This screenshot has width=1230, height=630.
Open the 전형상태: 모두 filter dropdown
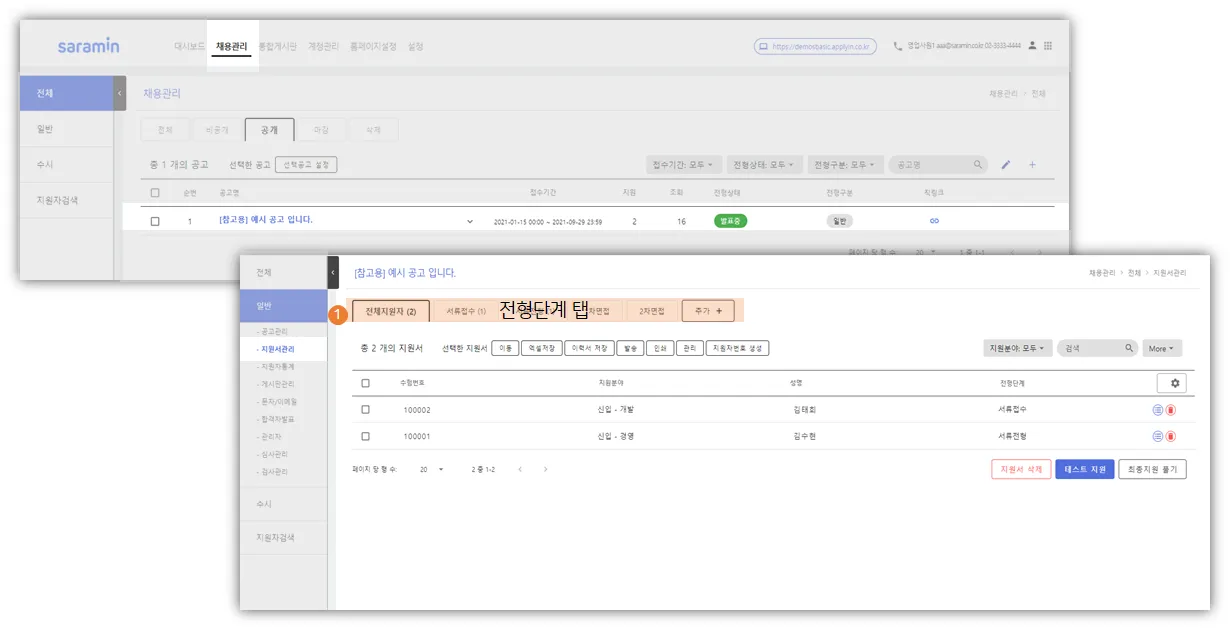point(765,164)
